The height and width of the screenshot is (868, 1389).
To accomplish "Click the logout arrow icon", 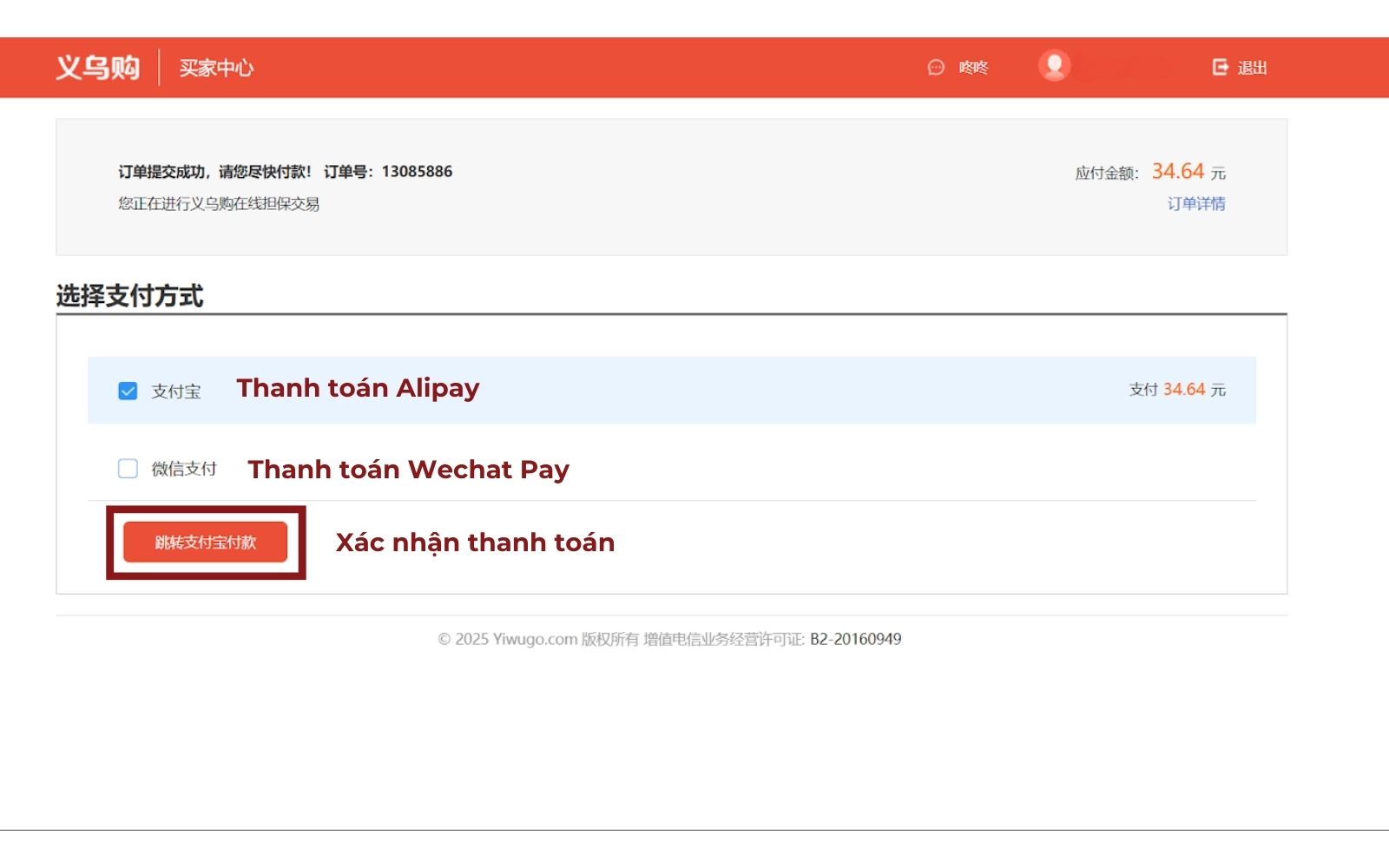I will (1220, 67).
